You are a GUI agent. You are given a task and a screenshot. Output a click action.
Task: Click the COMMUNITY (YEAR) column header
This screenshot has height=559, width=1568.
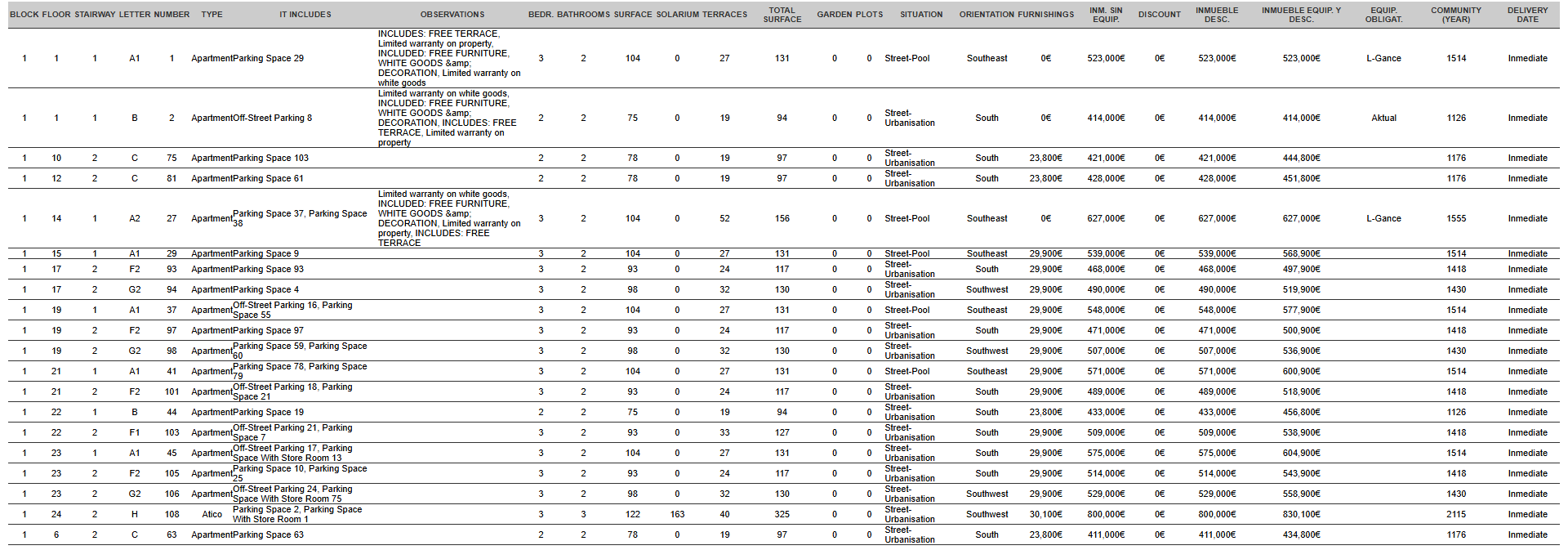(x=1455, y=15)
